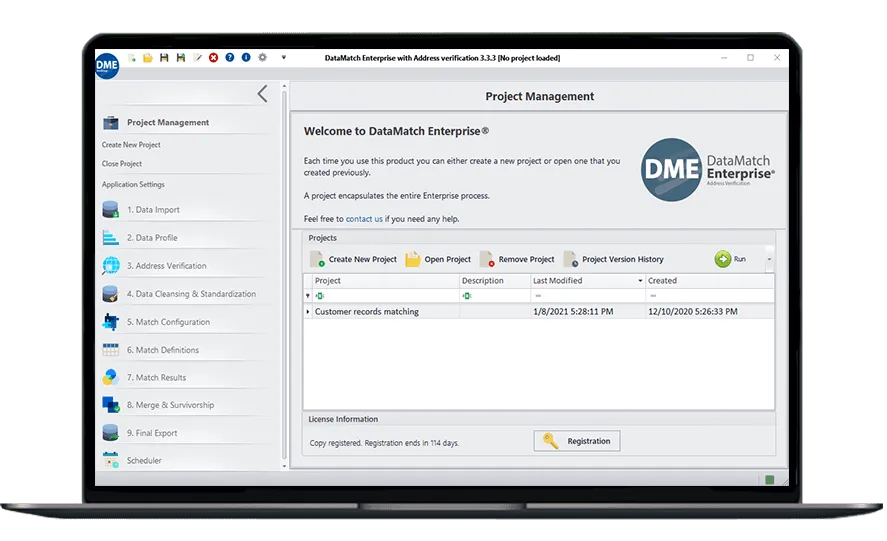Click the Last Modified column sort arrow

click(640, 281)
